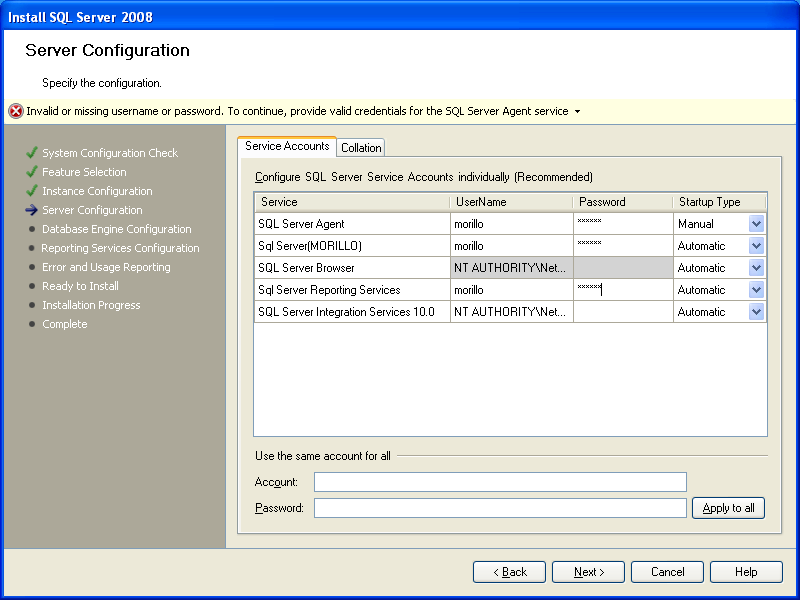Viewport: 800px width, 600px height.
Task: Open Startup Type dropdown for SQL Server Agent
Action: (756, 223)
